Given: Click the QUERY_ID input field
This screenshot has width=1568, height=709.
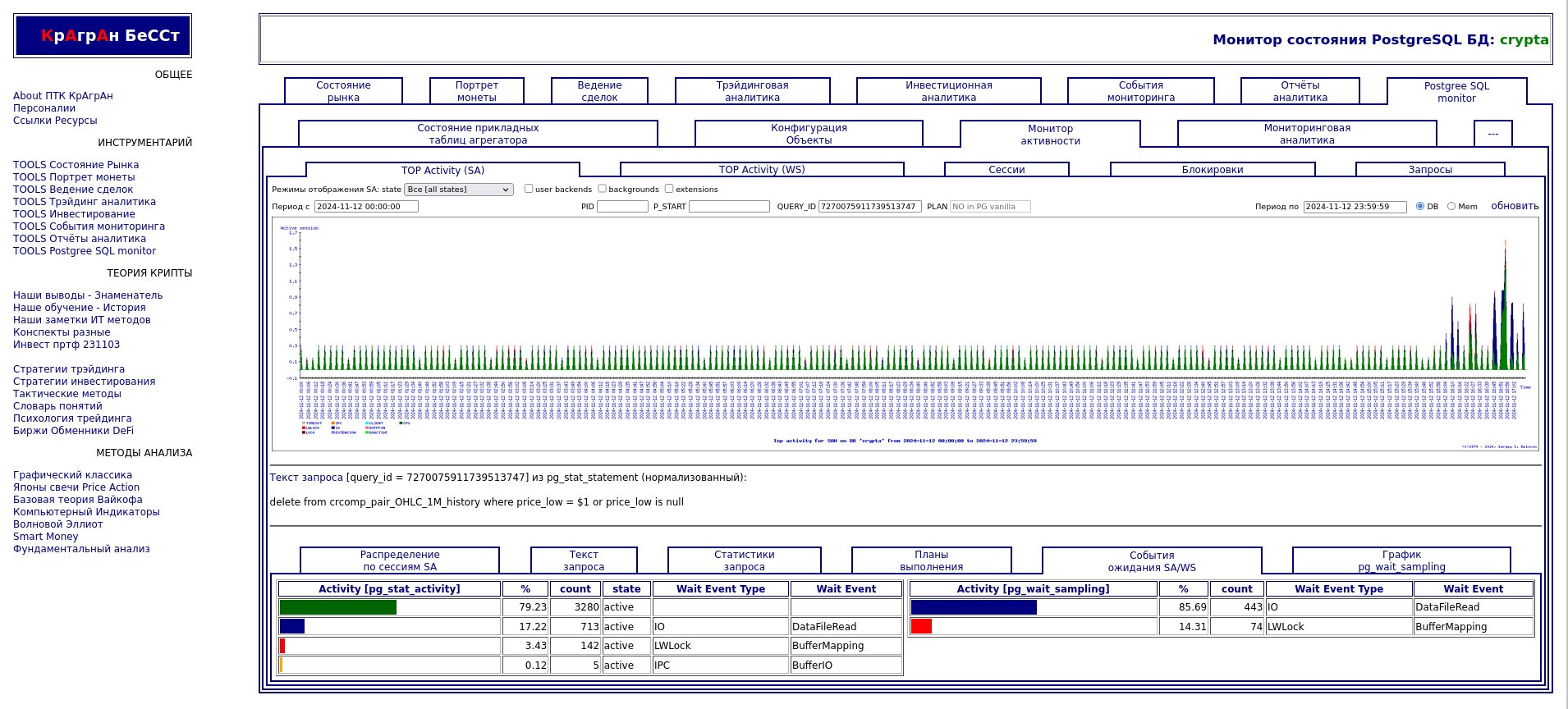Looking at the screenshot, I should click(869, 207).
